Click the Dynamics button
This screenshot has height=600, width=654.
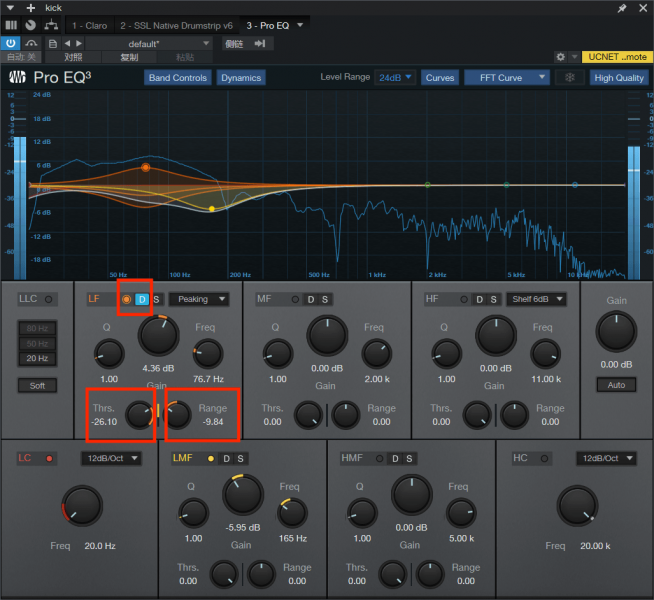tap(241, 78)
